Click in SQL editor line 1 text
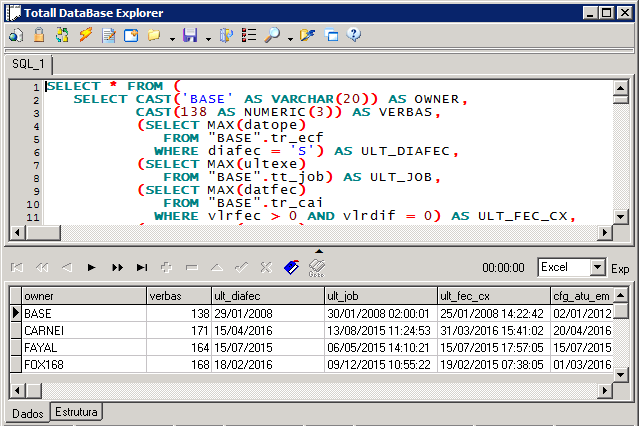 (x=112, y=86)
